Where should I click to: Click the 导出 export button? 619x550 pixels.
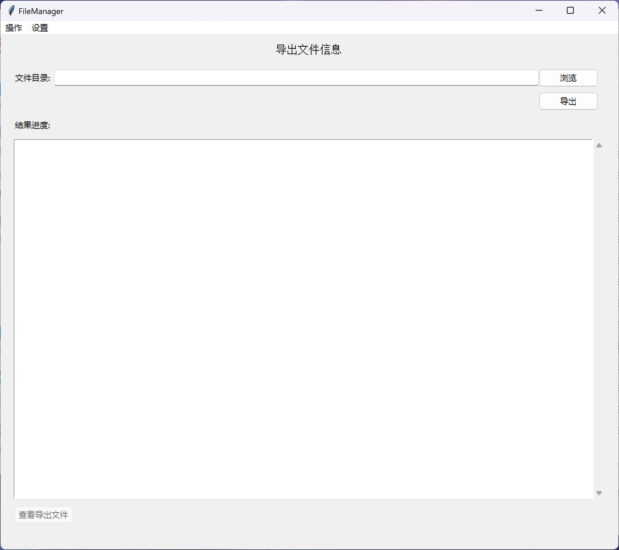coord(568,101)
